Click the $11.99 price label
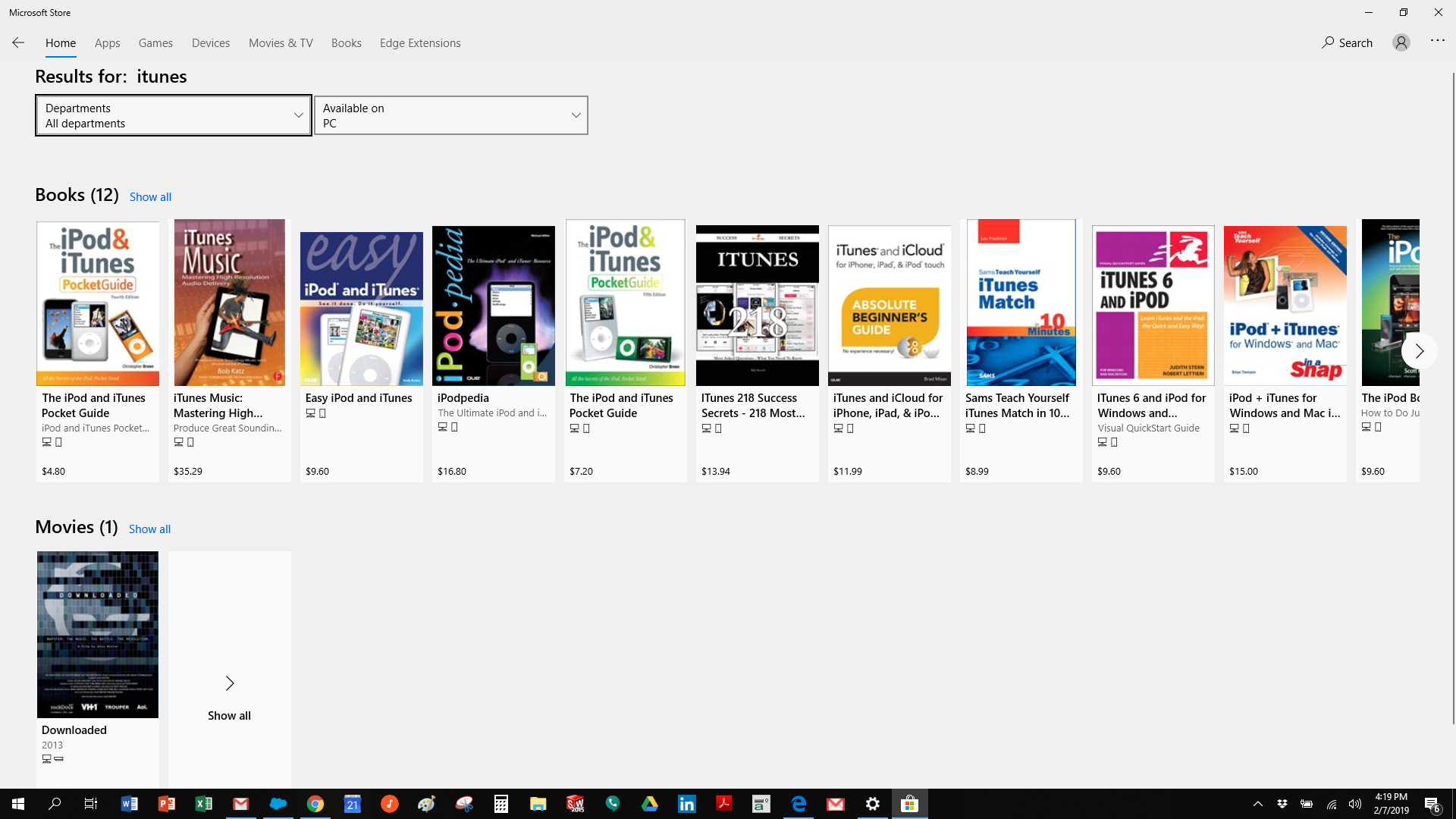The image size is (1456, 819). pyautogui.click(x=848, y=472)
